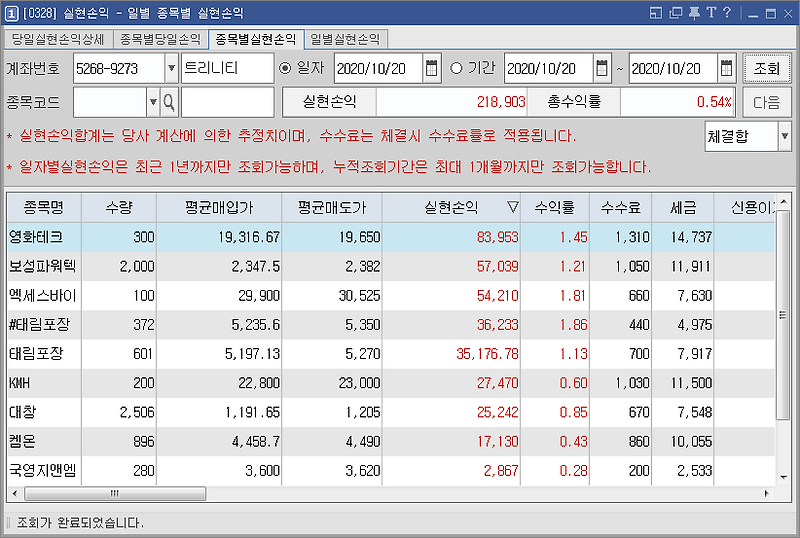Click sort triangle on 실현손익 column
Viewport: 800px width, 538px height.
[x=513, y=207]
